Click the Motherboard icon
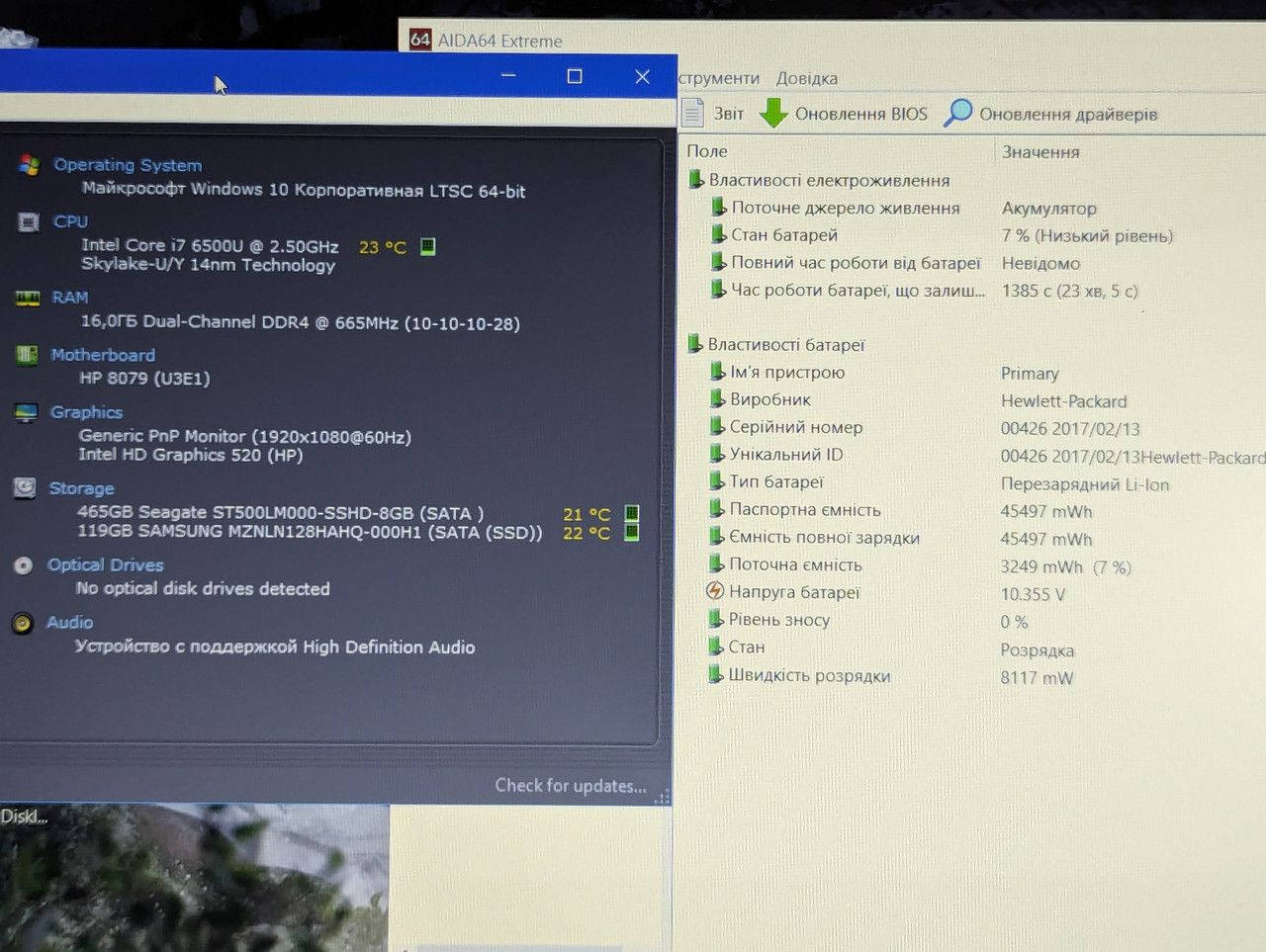This screenshot has height=952, width=1266. [27, 355]
